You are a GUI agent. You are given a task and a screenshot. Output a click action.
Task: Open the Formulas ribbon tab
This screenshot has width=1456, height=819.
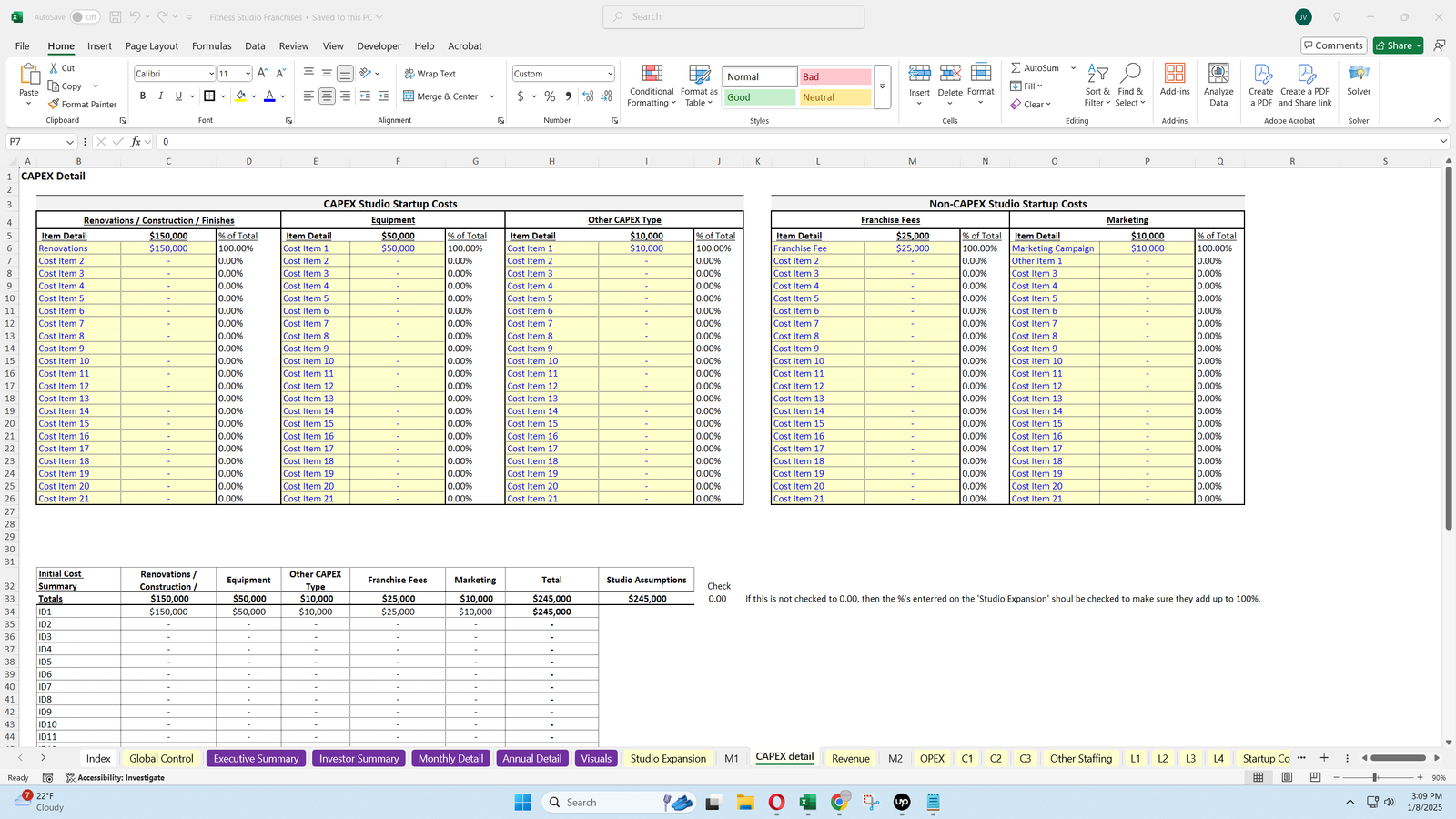tap(211, 46)
